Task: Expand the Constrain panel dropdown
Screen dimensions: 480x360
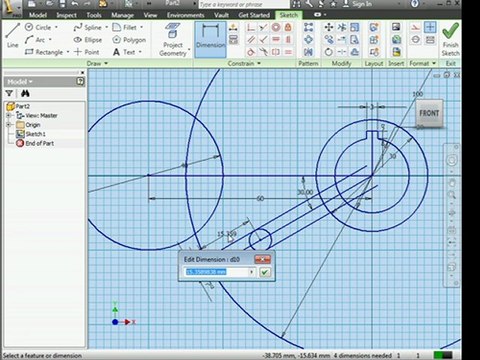Action: point(259,63)
